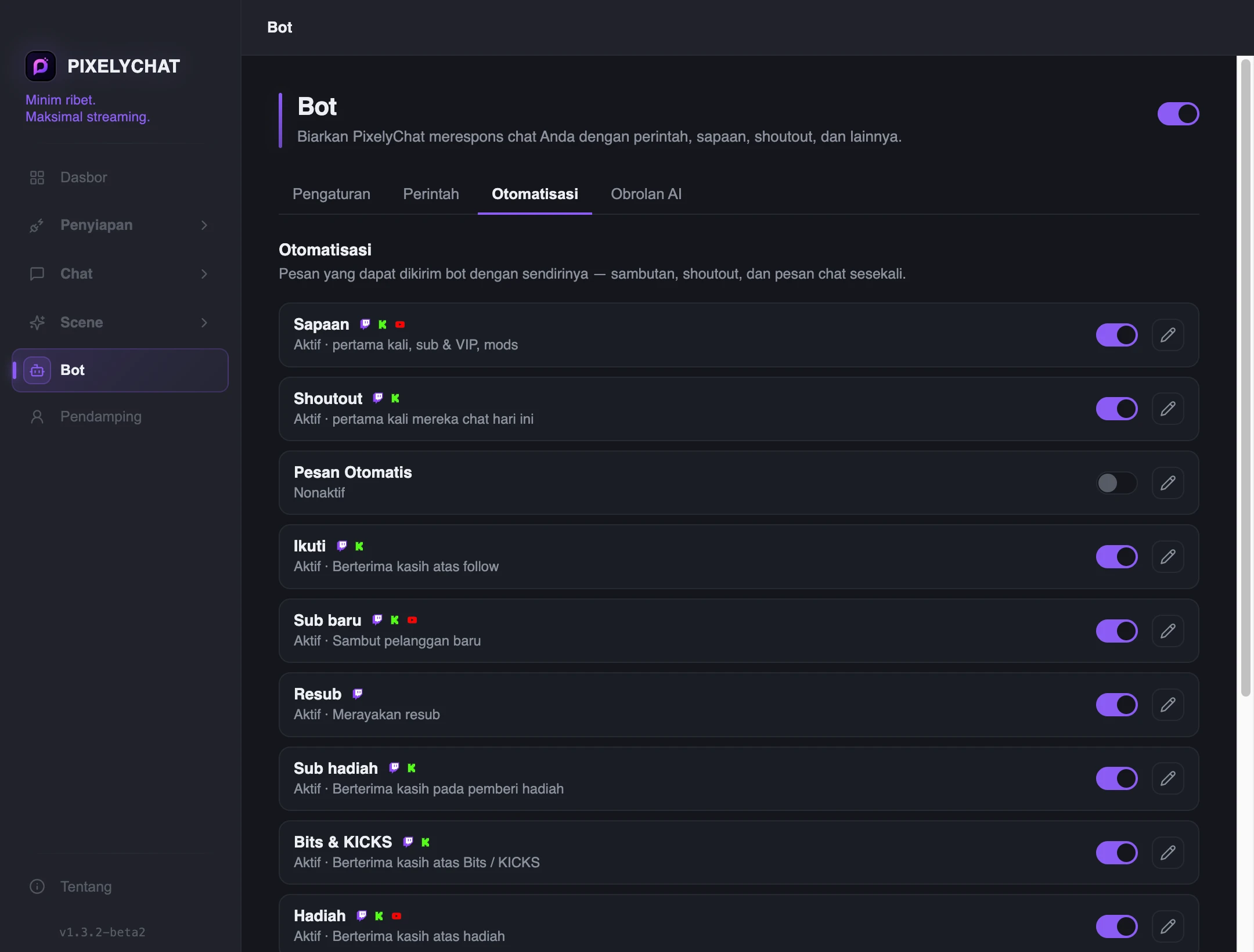Click the Scene sparkle icon

pos(37,323)
